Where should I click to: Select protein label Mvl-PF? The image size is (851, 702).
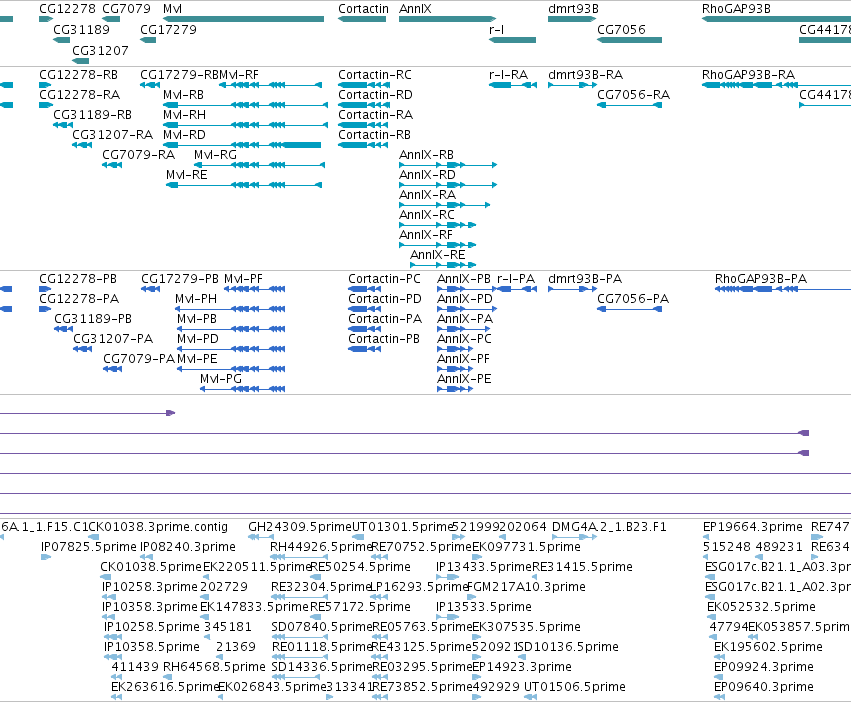243,279
